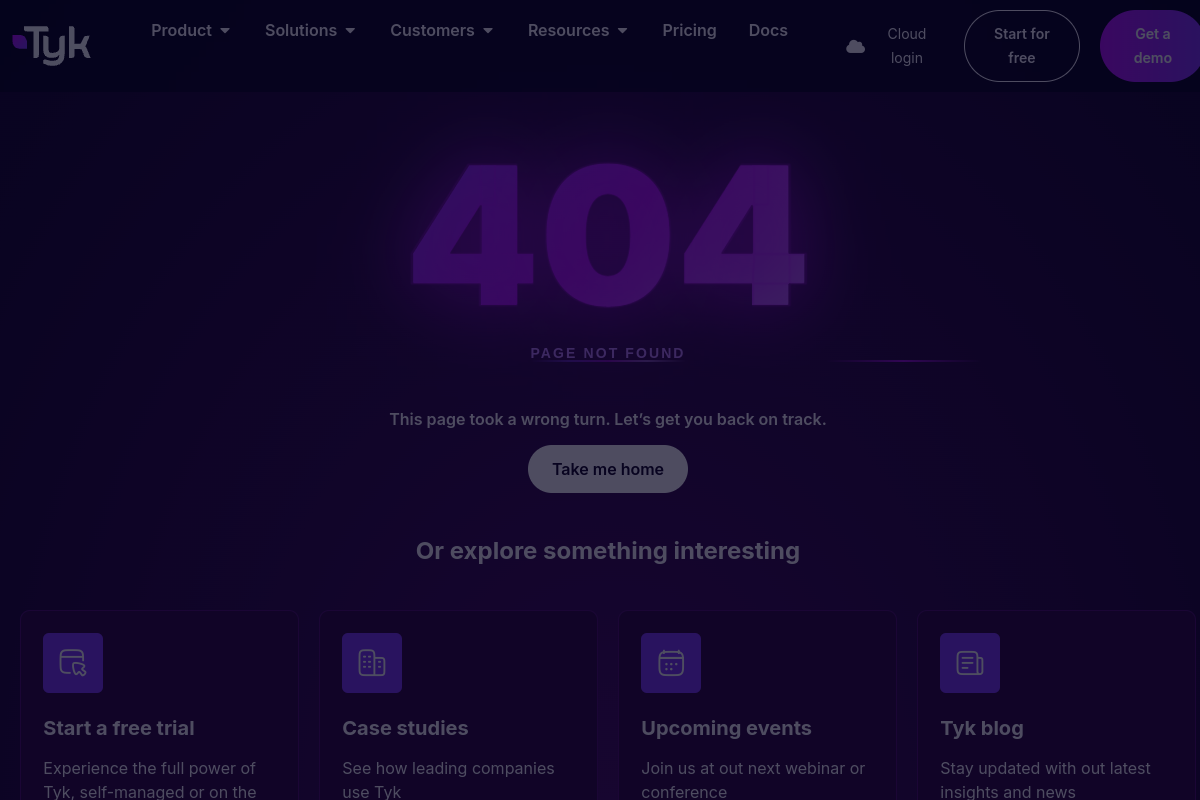
Task: Click the Get a demo button
Action: [x=1150, y=46]
